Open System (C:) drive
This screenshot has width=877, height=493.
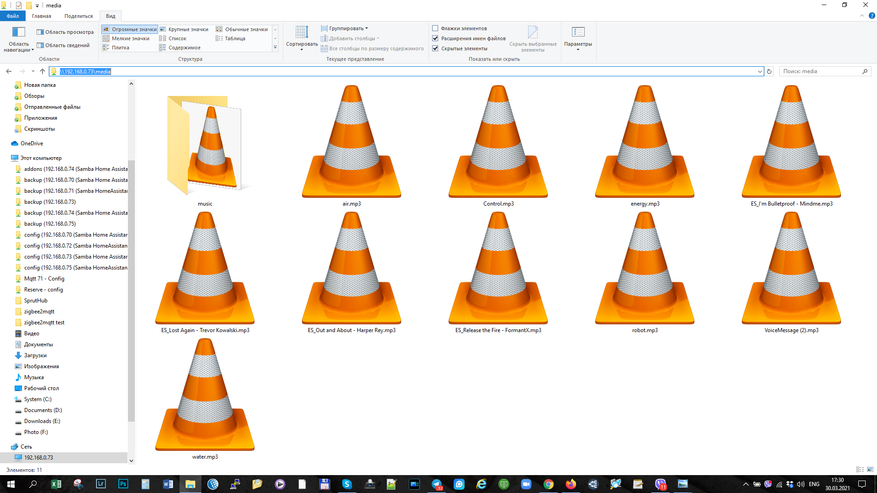pos(33,399)
